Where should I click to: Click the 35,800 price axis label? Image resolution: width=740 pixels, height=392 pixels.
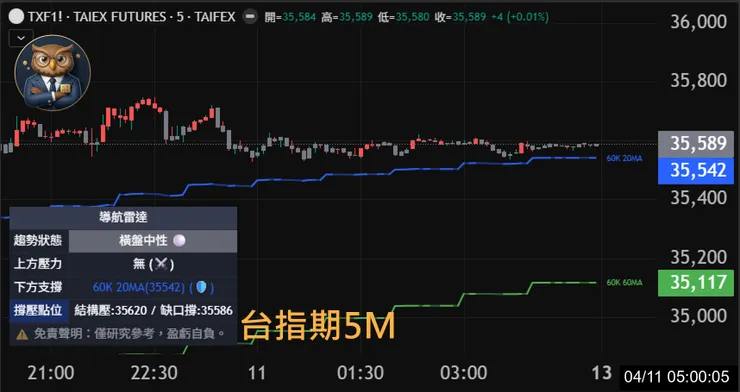(698, 81)
